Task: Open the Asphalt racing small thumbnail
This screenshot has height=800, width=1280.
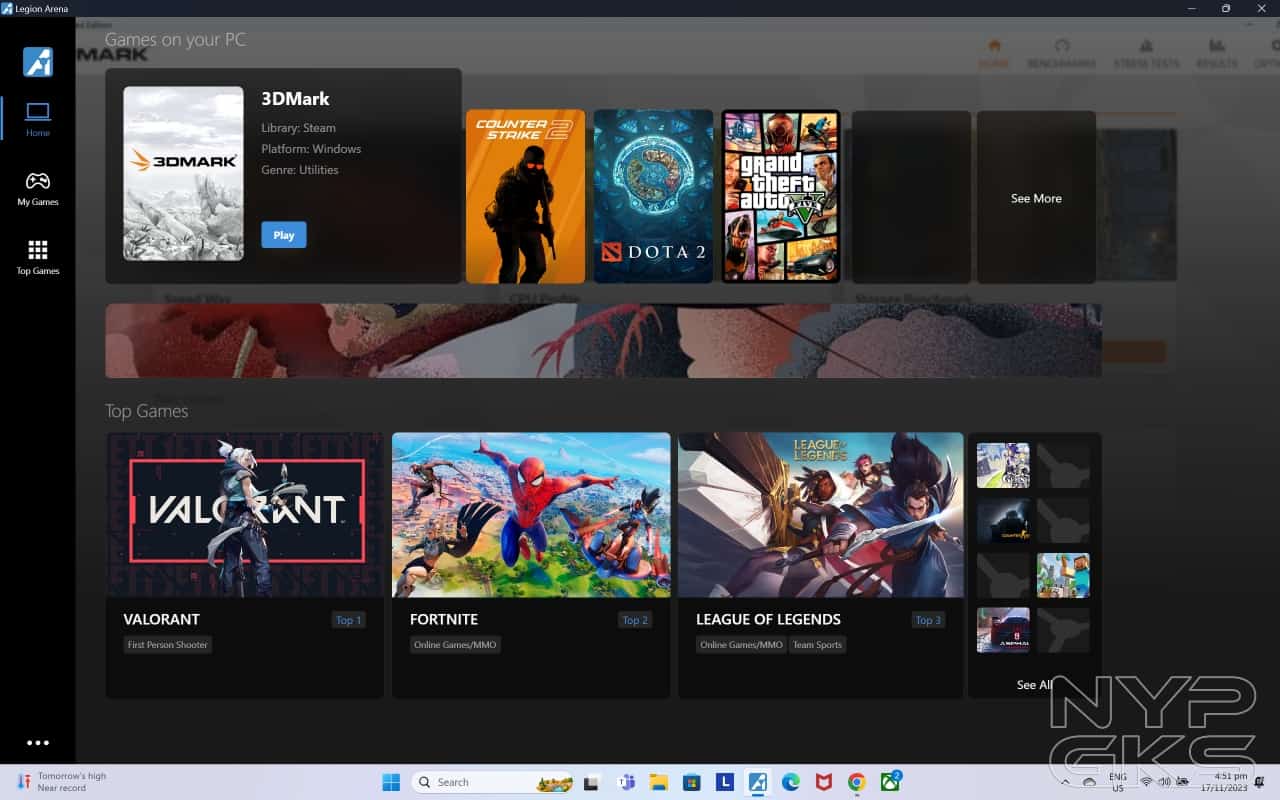Action: click(1003, 630)
